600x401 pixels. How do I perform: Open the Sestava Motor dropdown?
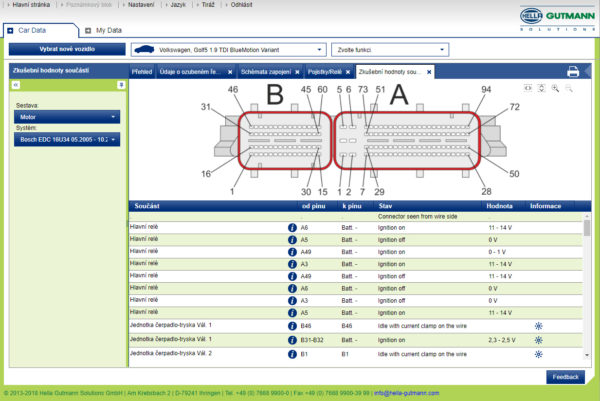[67, 117]
